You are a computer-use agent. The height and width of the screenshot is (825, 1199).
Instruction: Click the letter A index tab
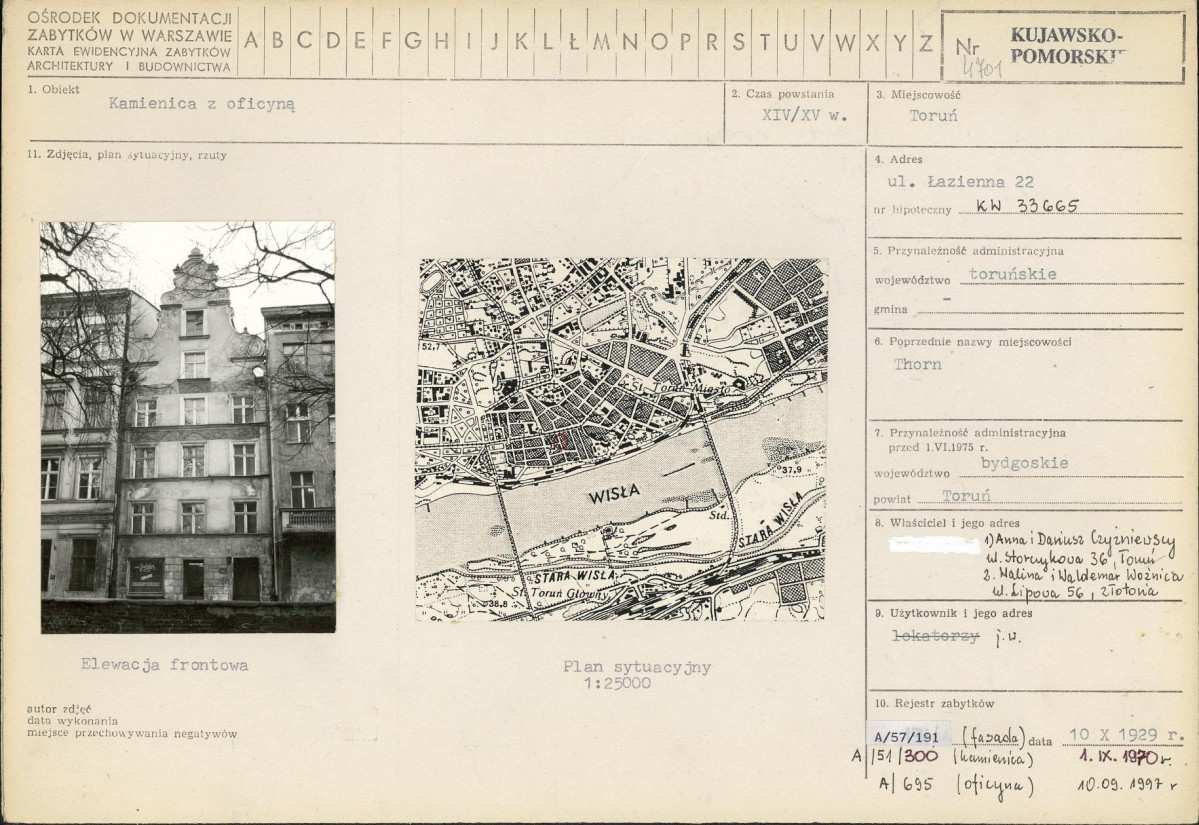[x=250, y=42]
